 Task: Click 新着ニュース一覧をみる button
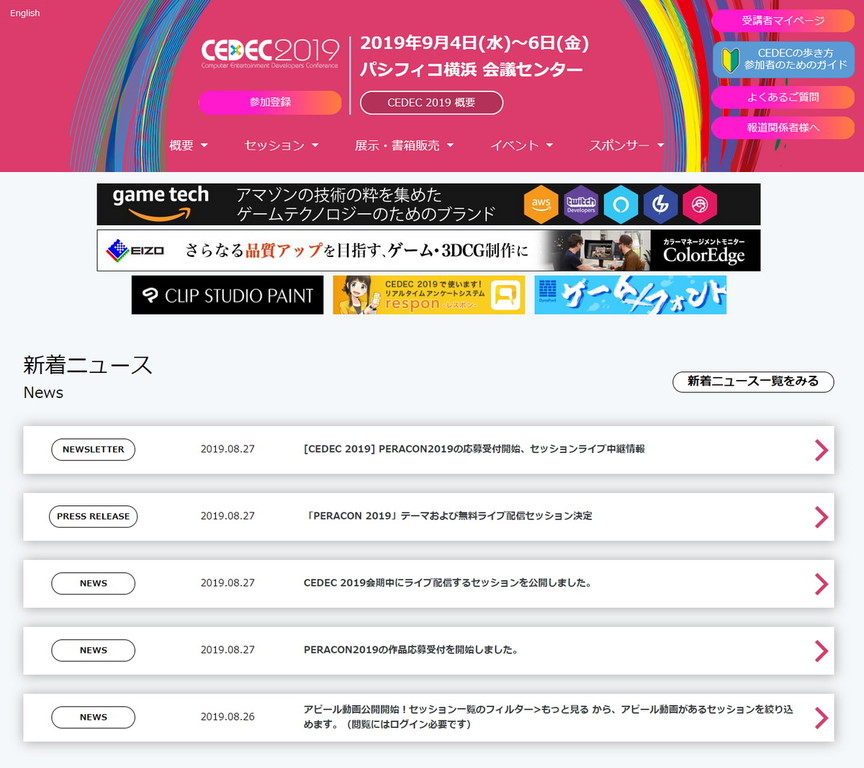pos(753,381)
